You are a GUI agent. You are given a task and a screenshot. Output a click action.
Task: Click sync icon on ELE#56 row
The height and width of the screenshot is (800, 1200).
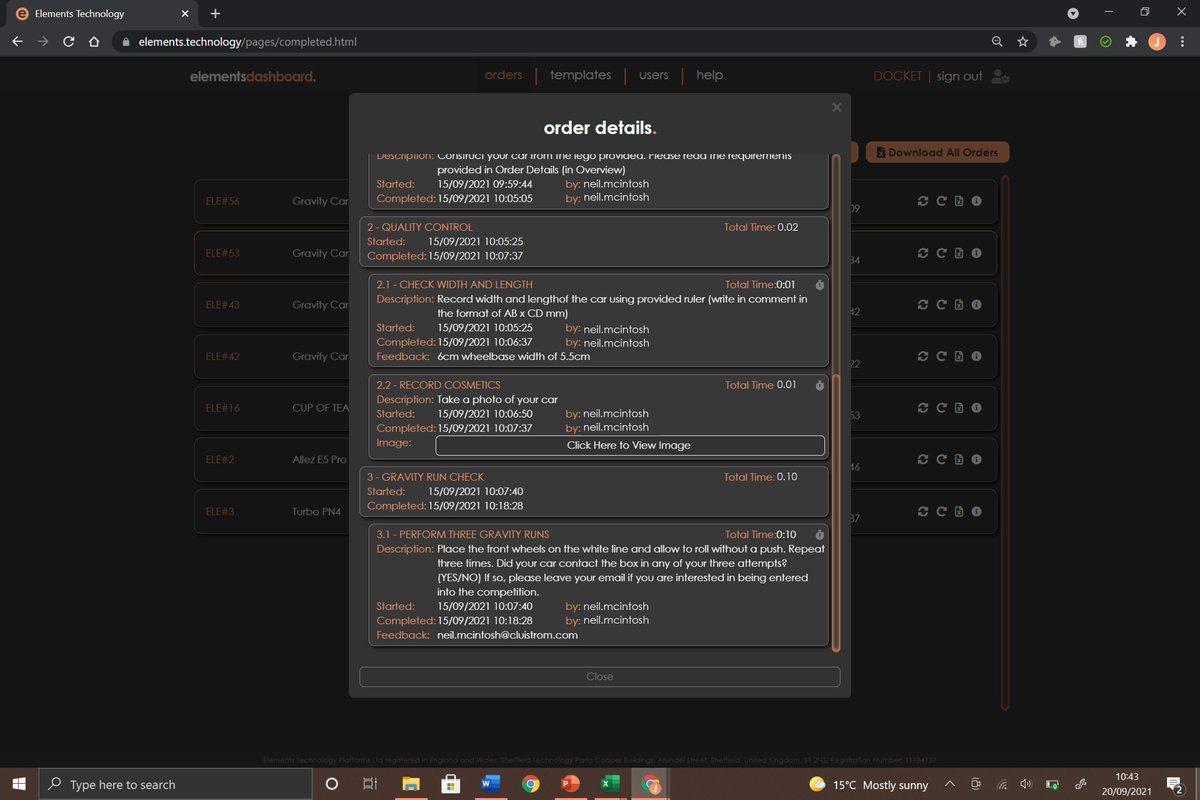click(923, 201)
